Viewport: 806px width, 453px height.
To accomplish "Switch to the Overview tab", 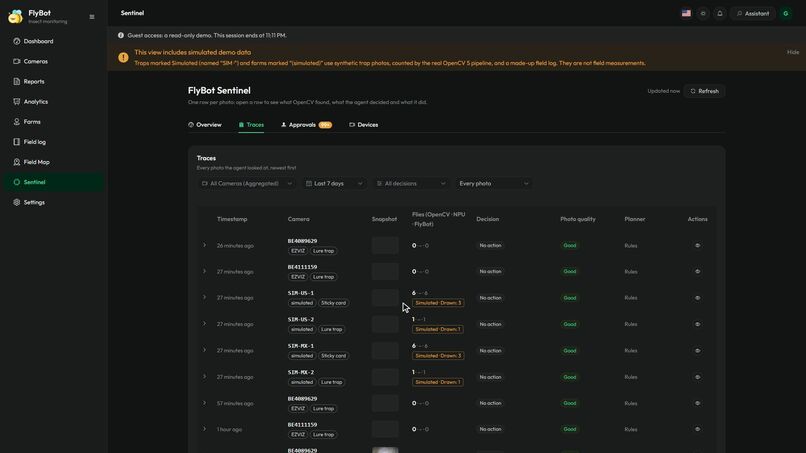I will click(205, 125).
